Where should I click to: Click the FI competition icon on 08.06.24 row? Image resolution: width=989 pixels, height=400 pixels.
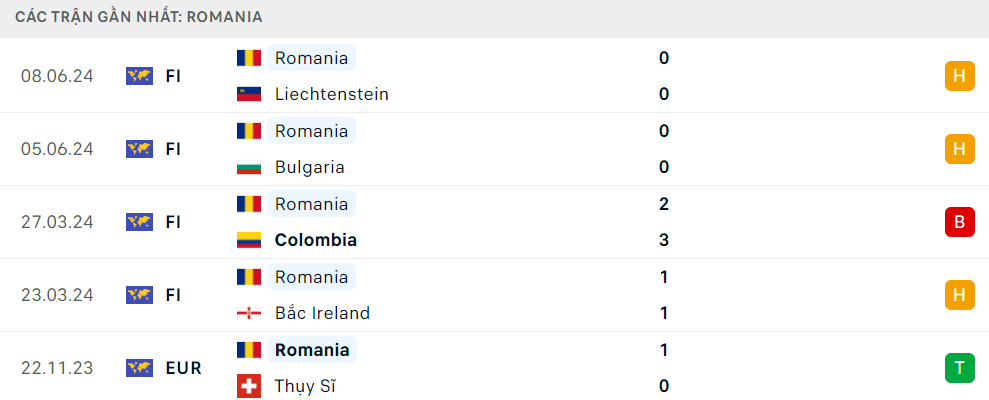click(139, 76)
